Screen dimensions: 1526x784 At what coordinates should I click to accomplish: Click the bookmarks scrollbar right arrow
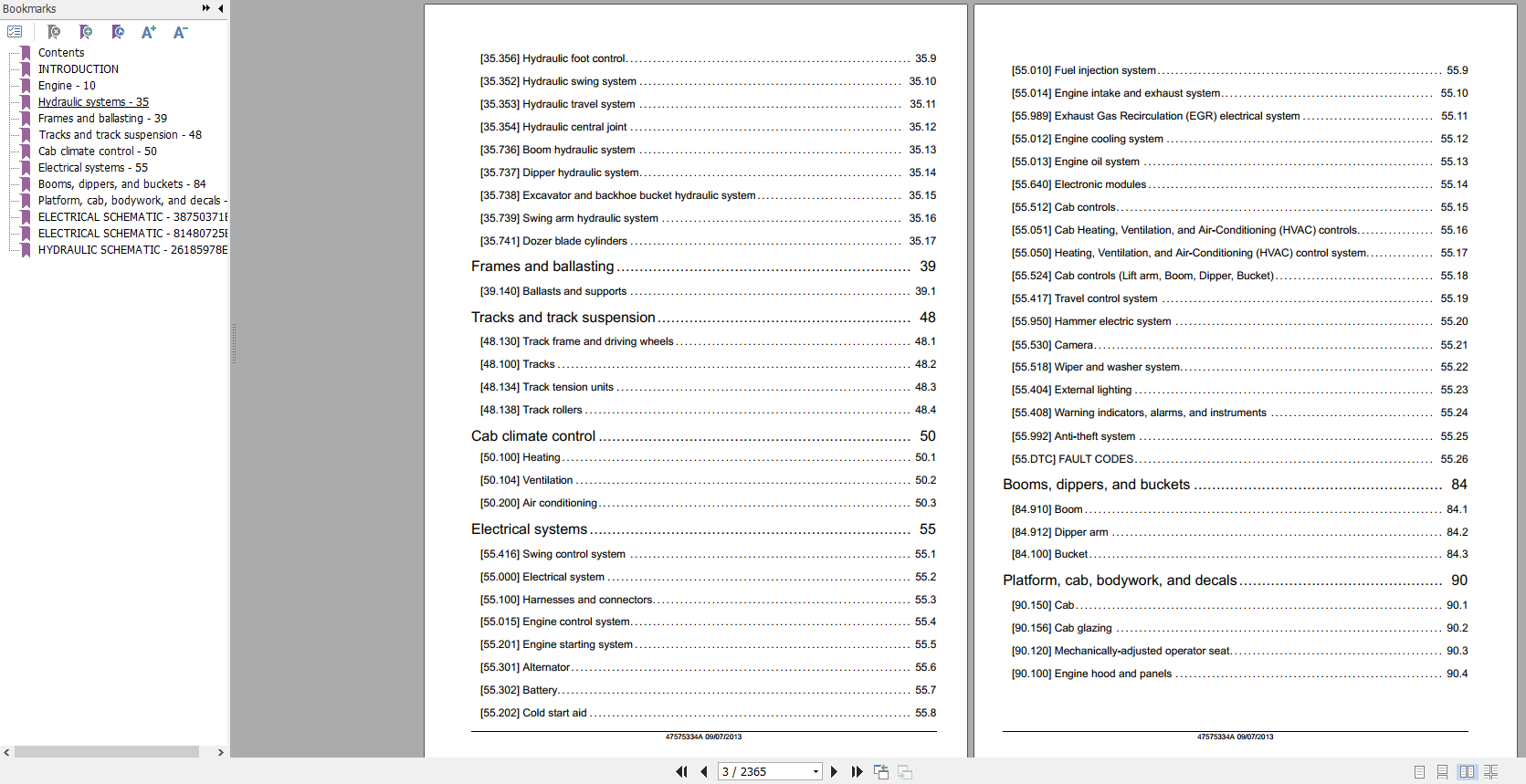220,752
